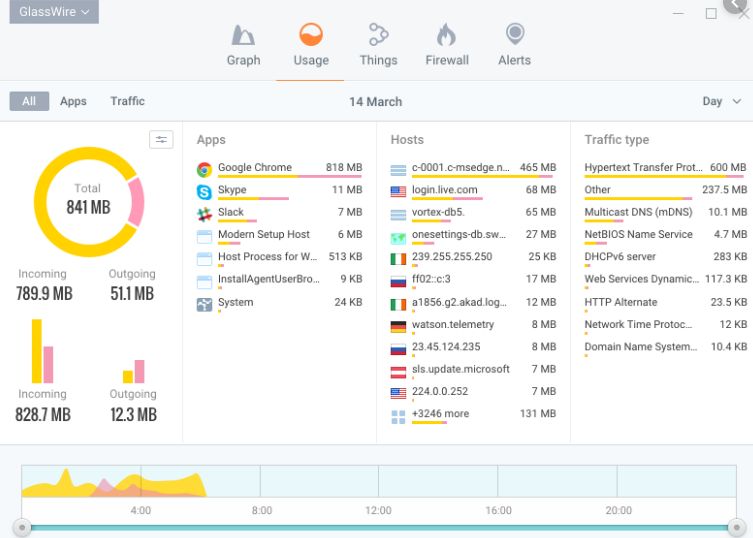Screen dimensions: 753x538
Task: Switch to the Apps filter tab
Action: pos(73,101)
